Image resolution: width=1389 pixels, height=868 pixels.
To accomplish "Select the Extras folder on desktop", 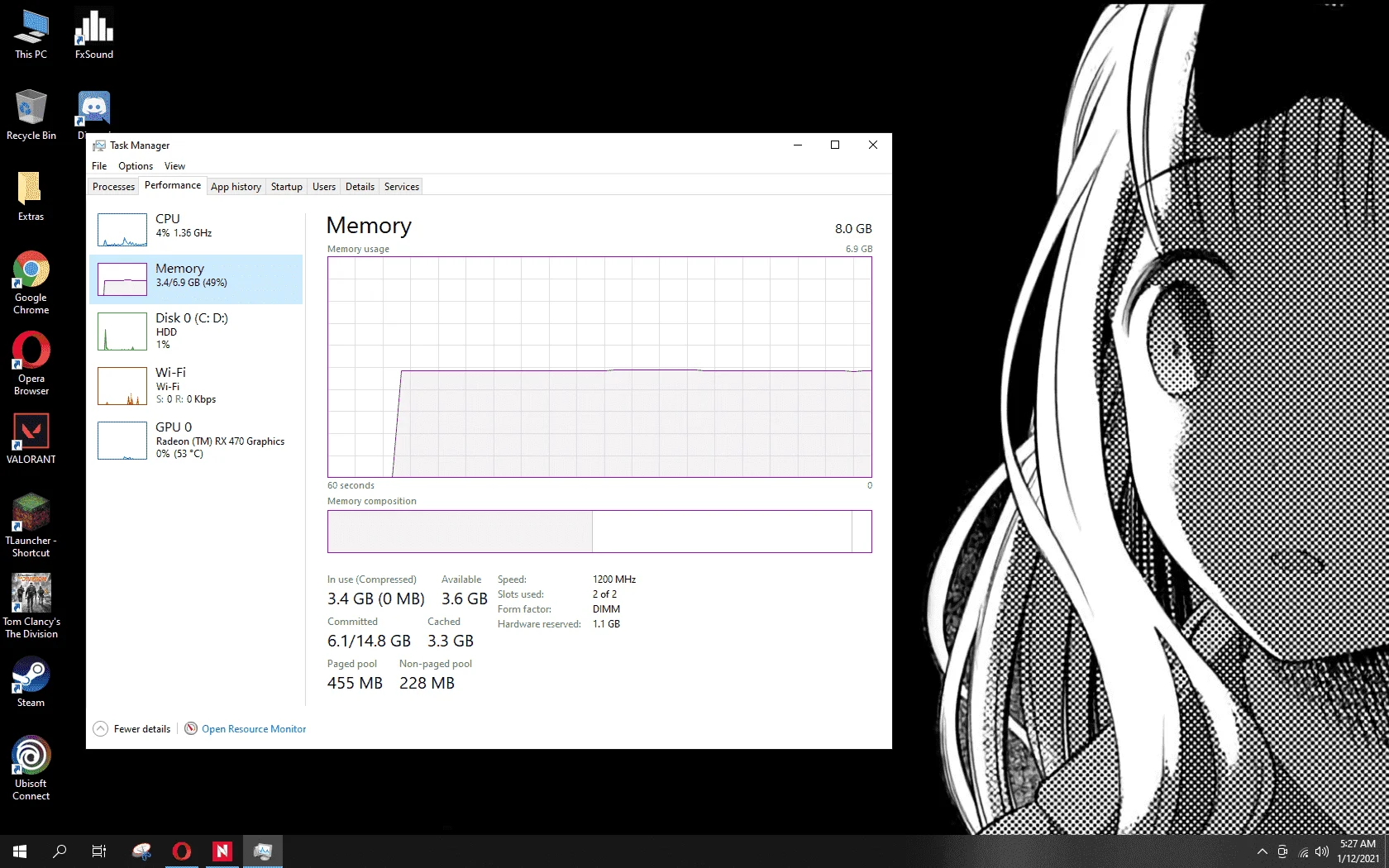I will (31, 196).
